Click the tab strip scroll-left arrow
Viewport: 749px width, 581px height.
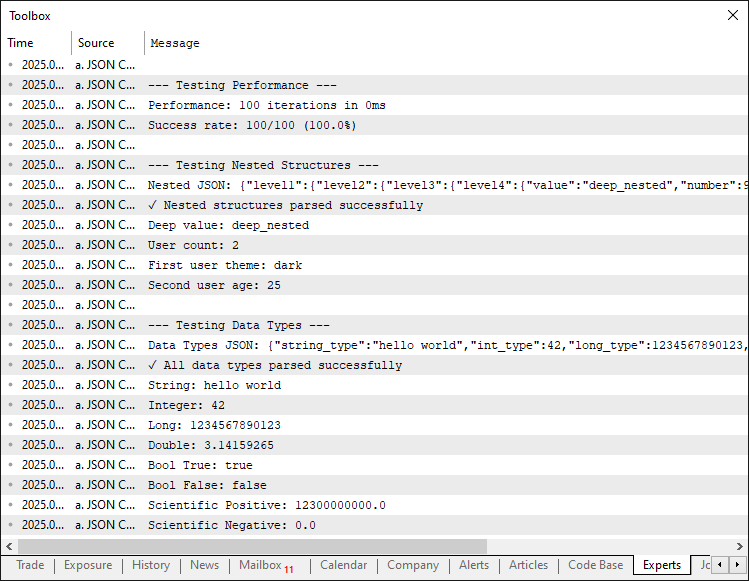pos(720,565)
